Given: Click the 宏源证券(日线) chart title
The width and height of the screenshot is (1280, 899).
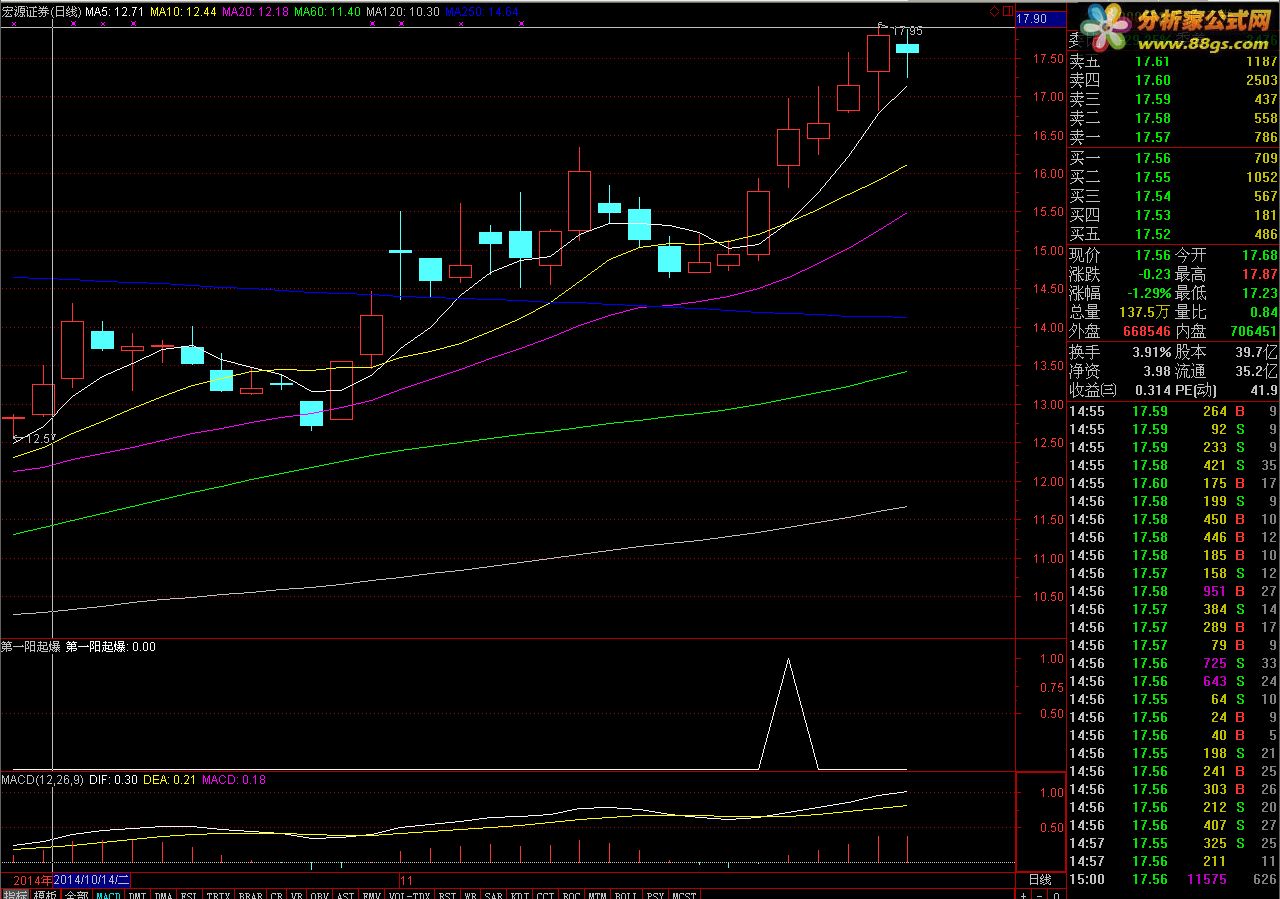Looking at the screenshot, I should 40,11.
